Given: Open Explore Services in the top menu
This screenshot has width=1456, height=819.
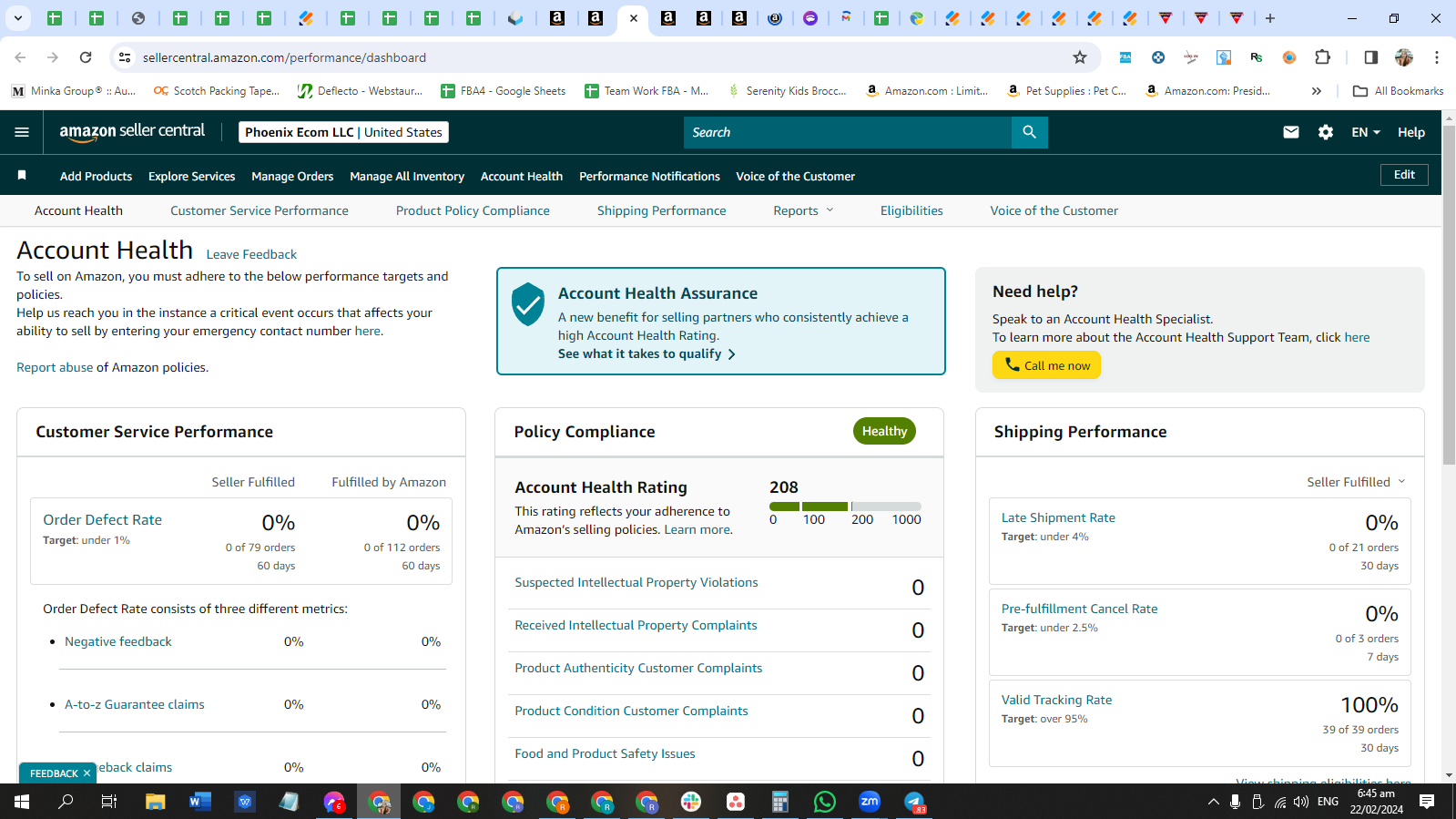Looking at the screenshot, I should [191, 177].
